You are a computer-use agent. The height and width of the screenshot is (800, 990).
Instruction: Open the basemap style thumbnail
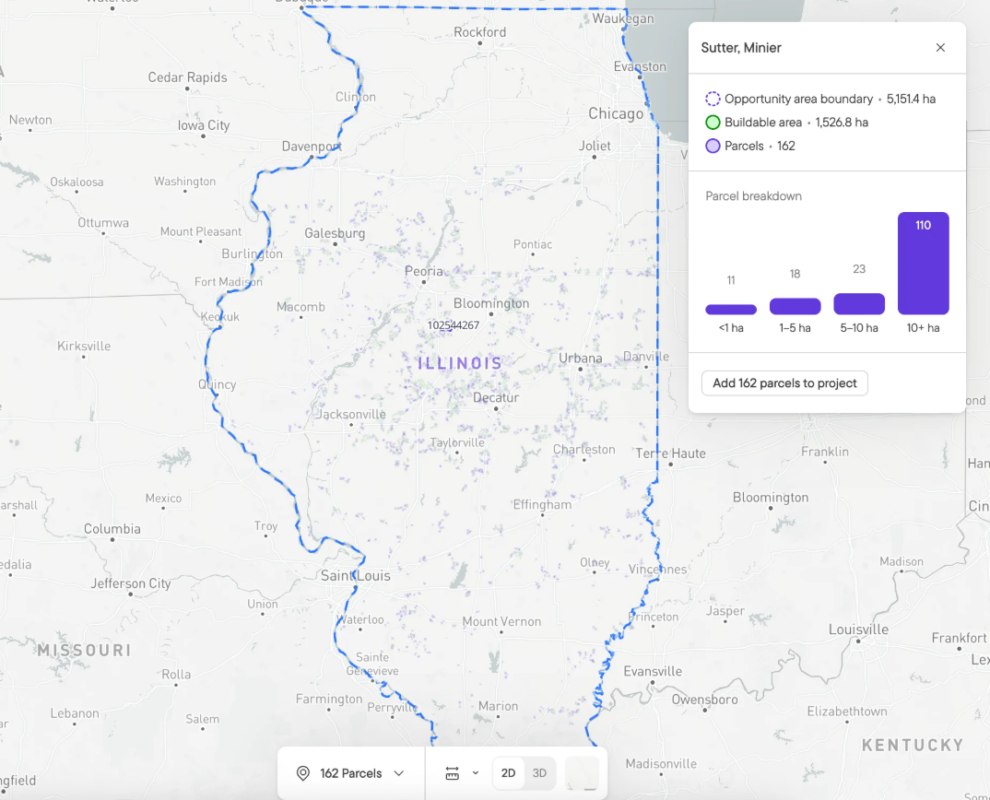pyautogui.click(x=581, y=773)
